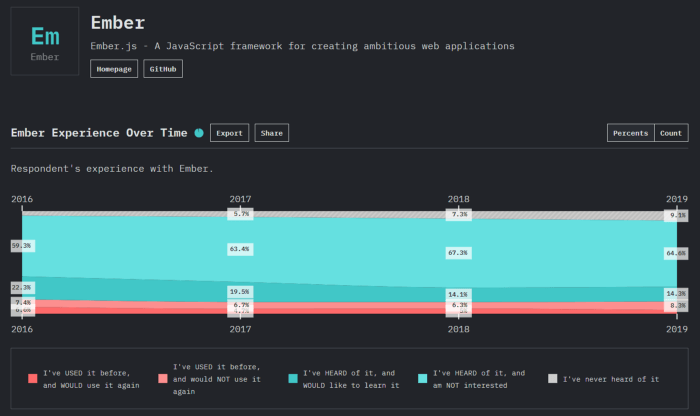Click the 7.4% label for 2016
The height and width of the screenshot is (416, 700).
[x=22, y=303]
